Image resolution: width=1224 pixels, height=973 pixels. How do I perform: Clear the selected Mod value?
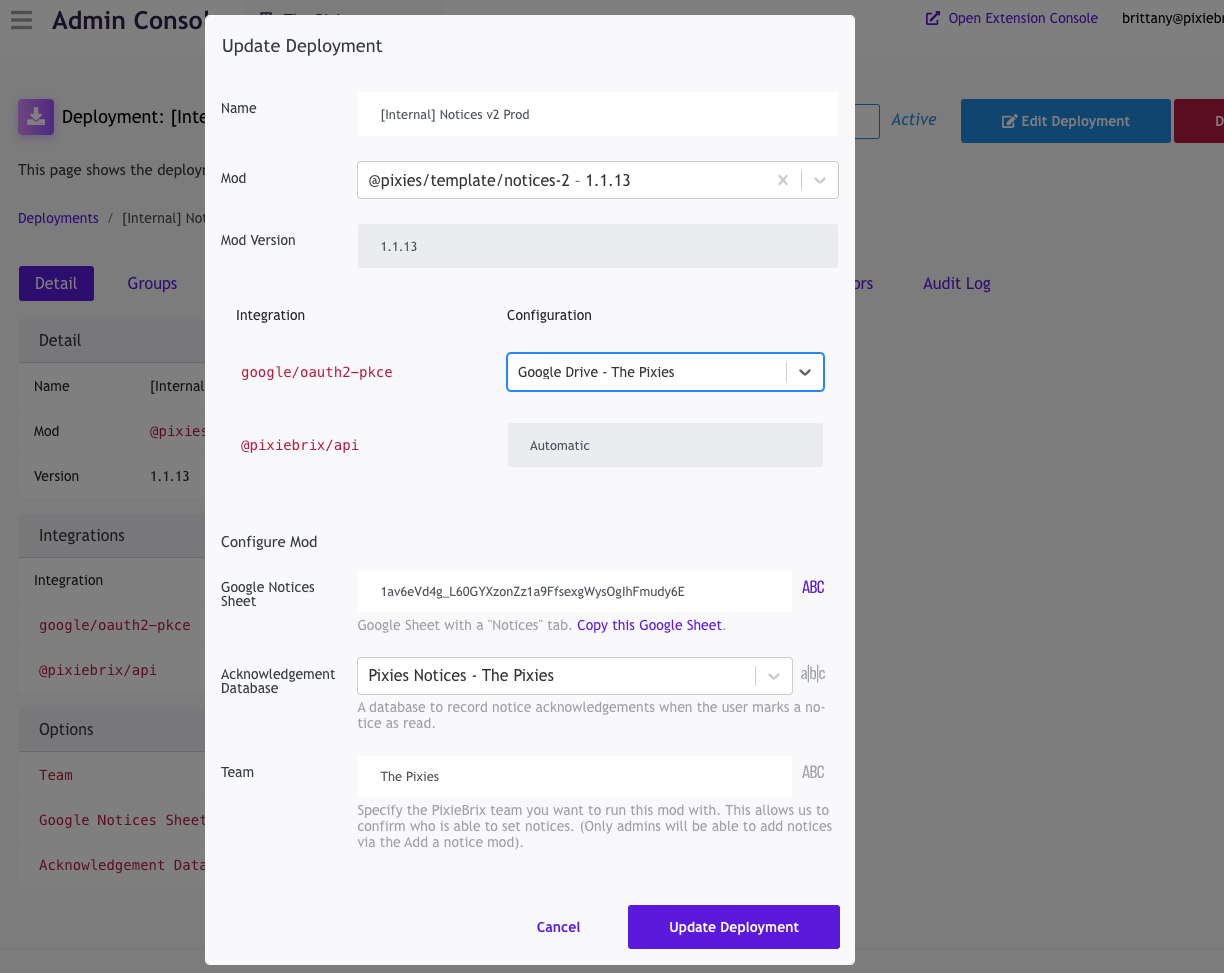(x=783, y=180)
